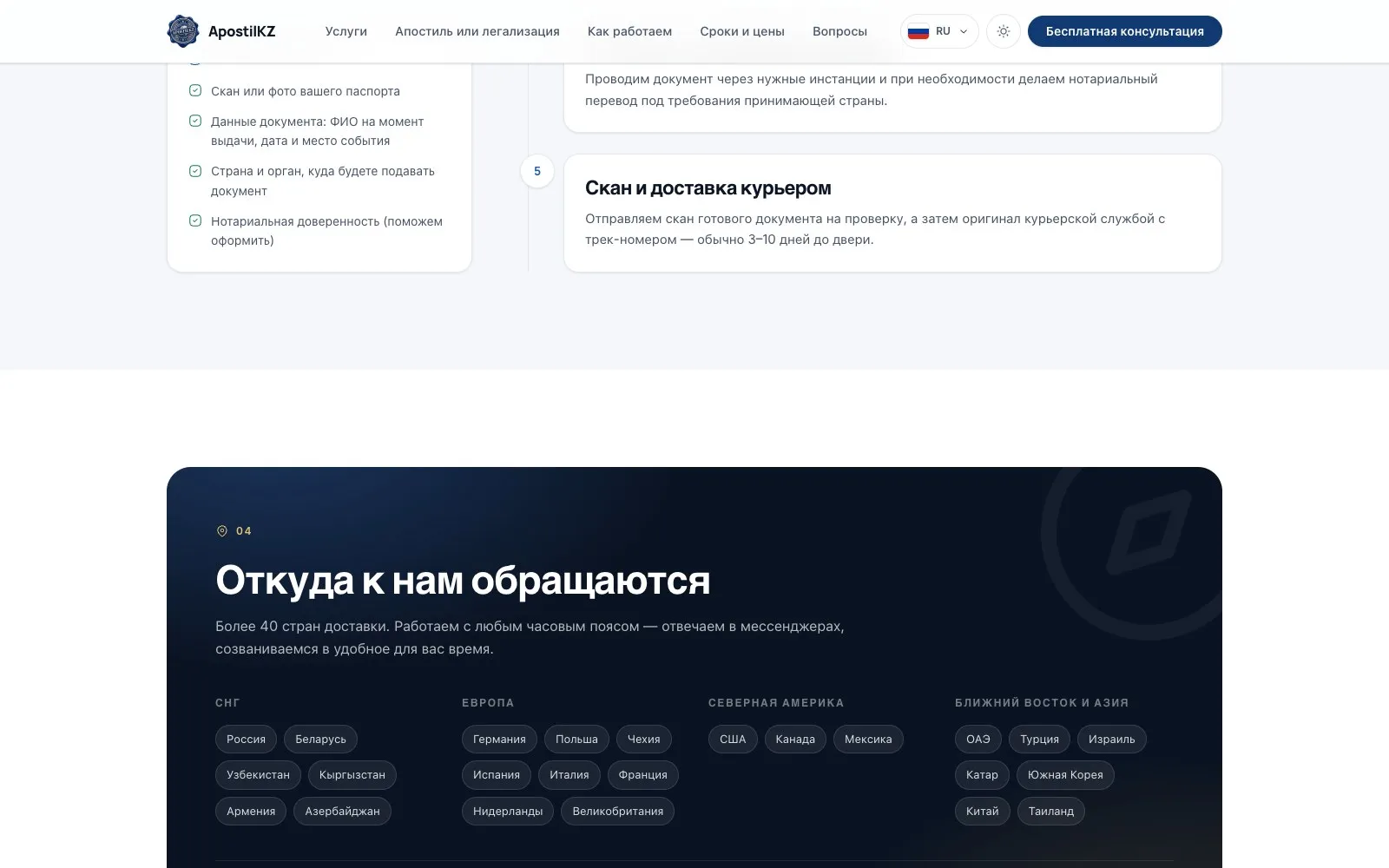Select the Южная Корея chip
The image size is (1389, 868).
tap(1065, 775)
